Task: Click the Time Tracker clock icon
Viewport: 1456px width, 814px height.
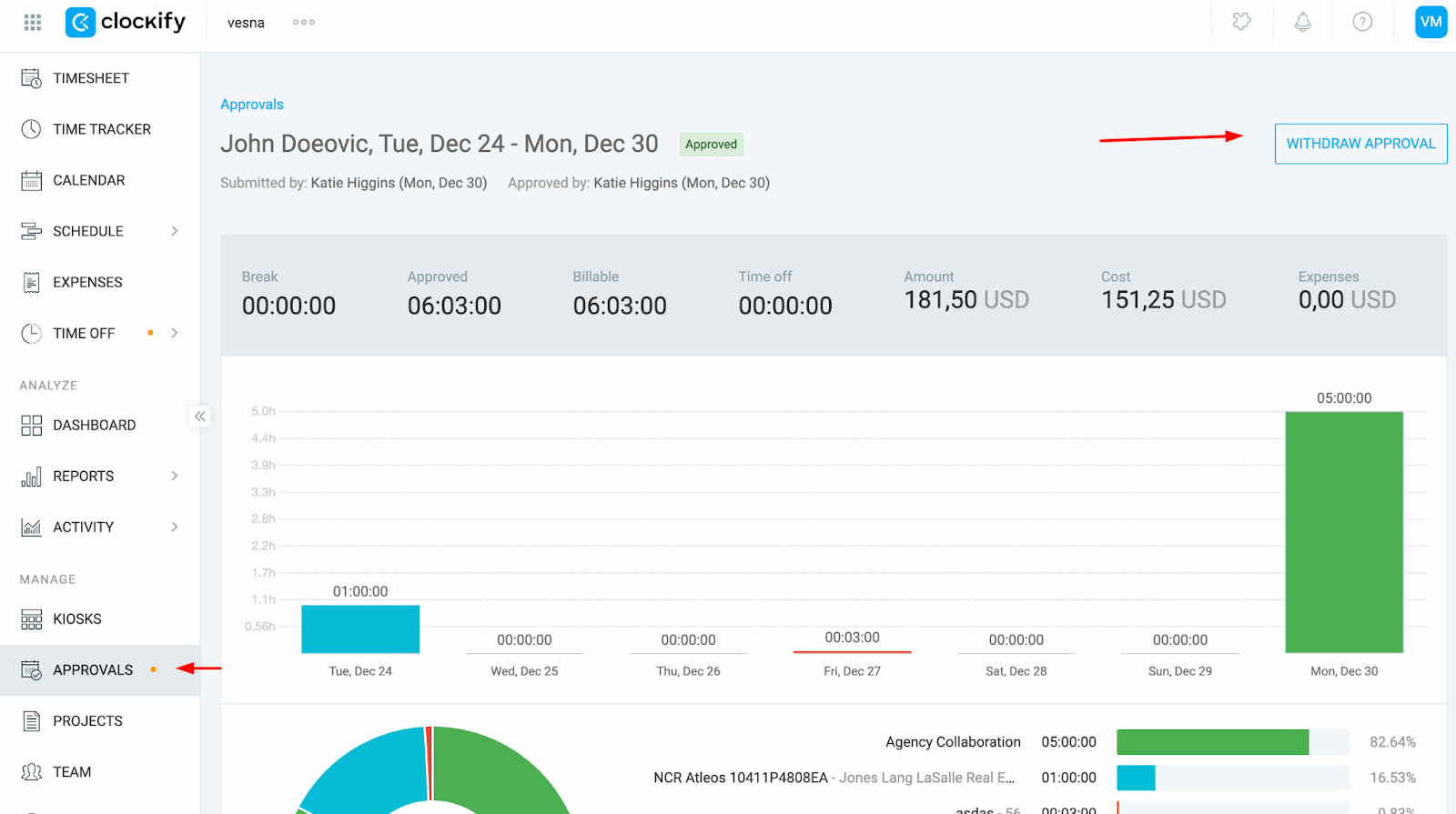Action: [32, 129]
